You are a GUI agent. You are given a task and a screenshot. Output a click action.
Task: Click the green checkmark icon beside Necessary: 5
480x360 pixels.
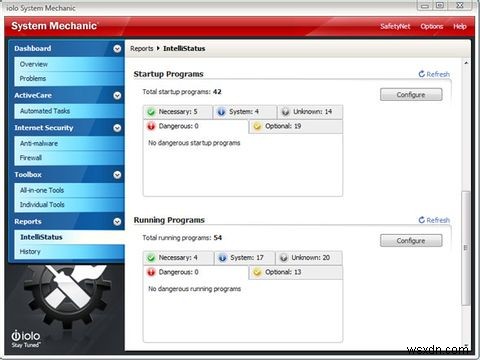coord(151,112)
